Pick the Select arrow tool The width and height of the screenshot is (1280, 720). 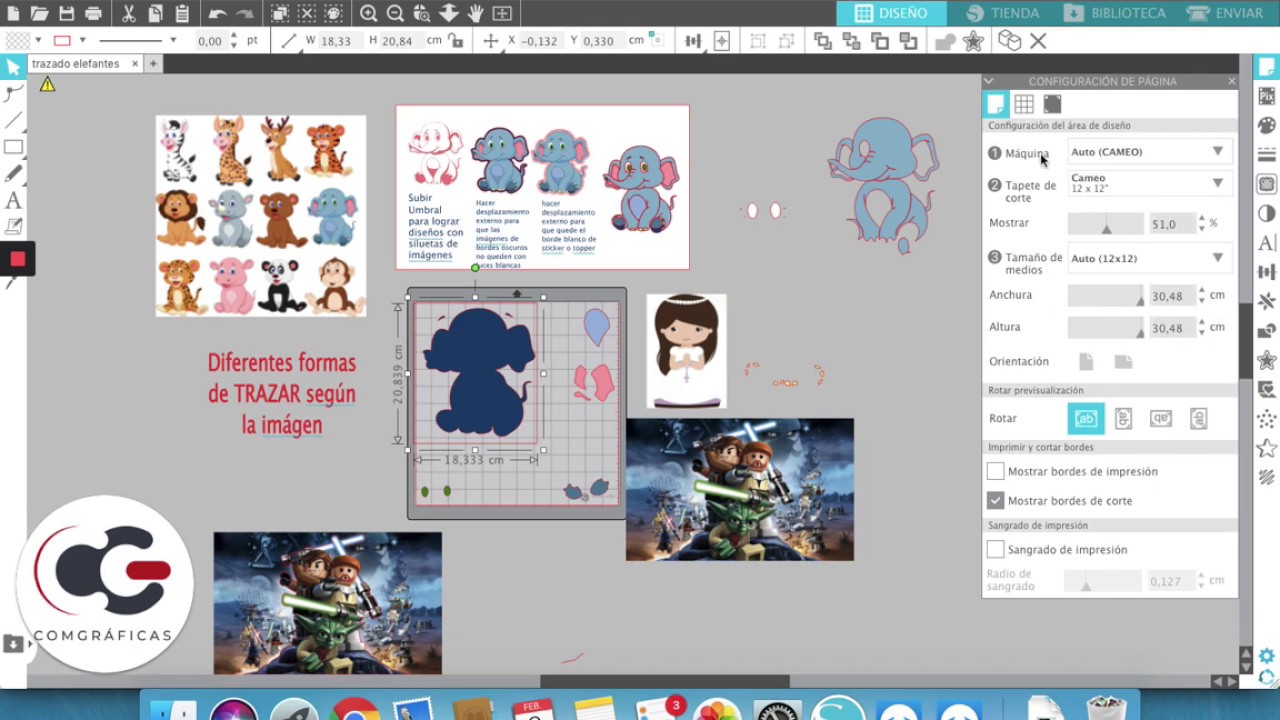click(x=13, y=67)
